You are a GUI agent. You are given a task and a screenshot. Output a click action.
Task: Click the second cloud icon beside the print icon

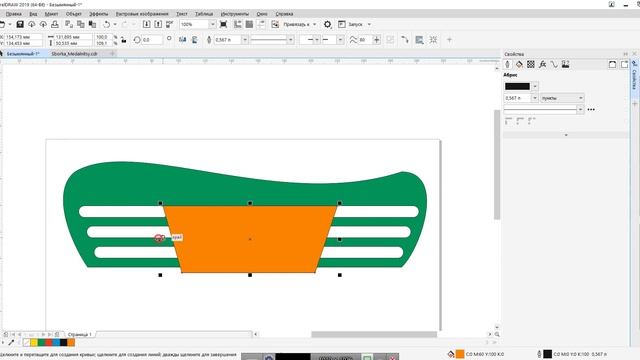[x=43, y=24]
